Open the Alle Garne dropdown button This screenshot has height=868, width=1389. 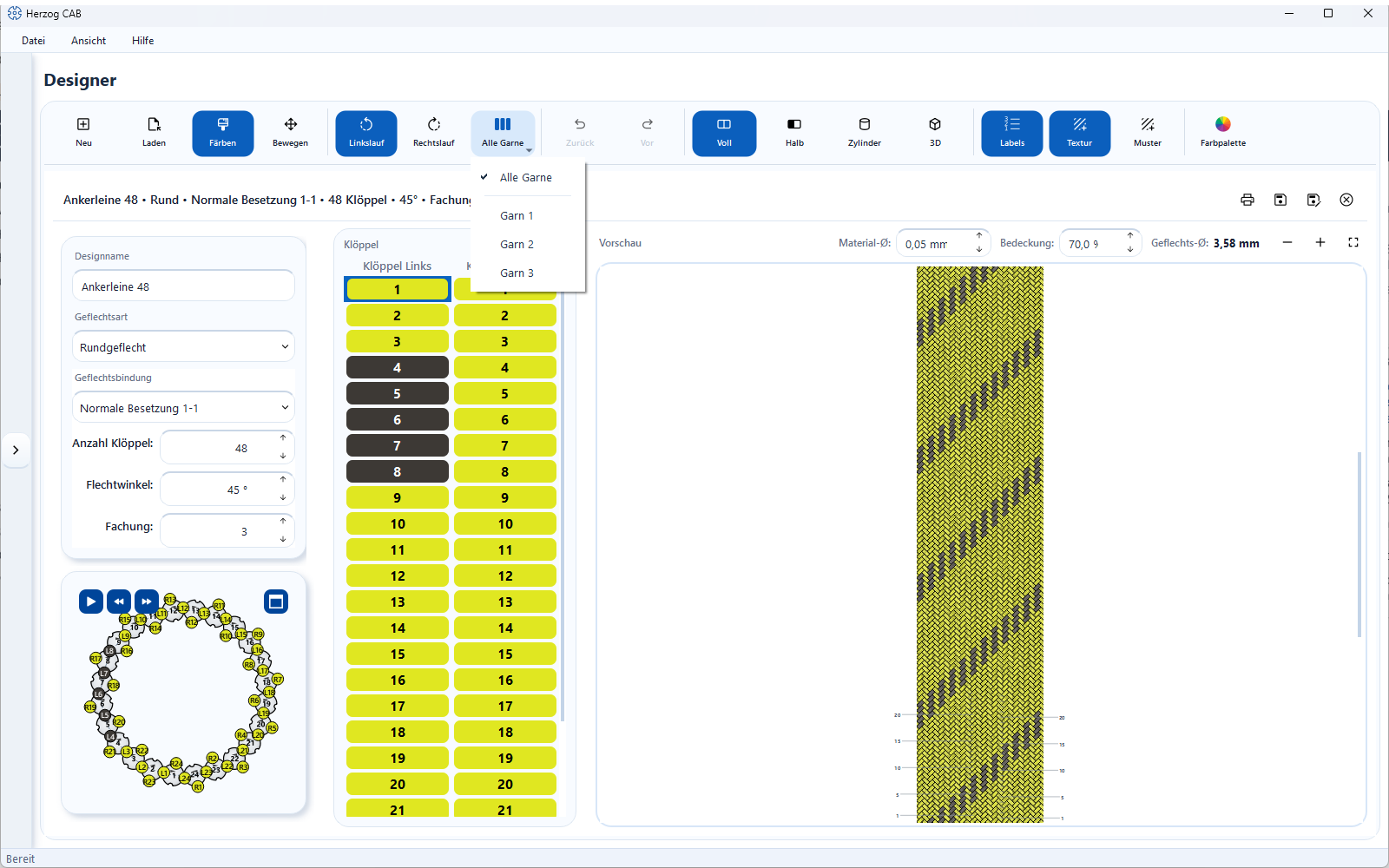click(x=503, y=133)
